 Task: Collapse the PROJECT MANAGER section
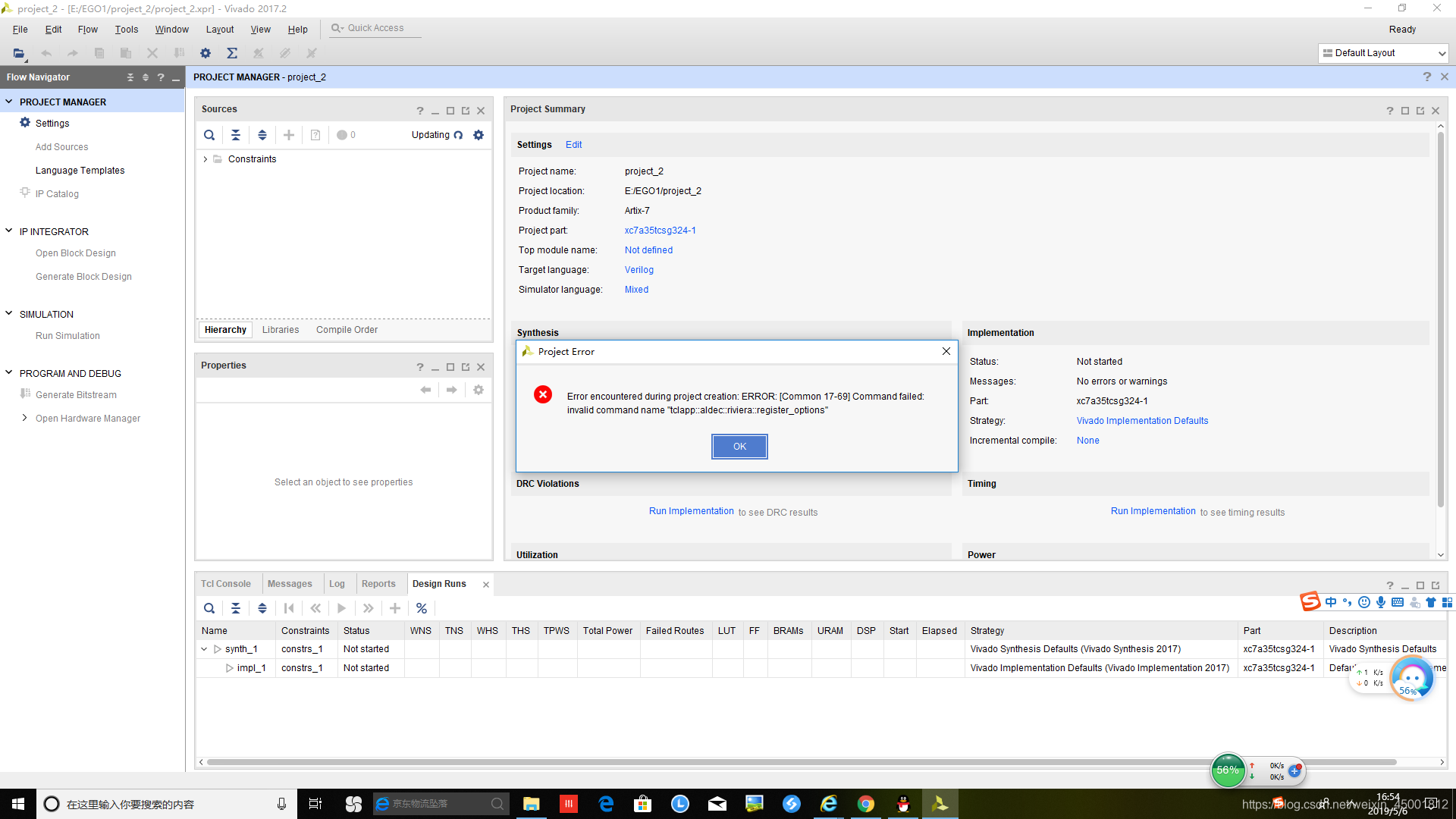[9, 102]
